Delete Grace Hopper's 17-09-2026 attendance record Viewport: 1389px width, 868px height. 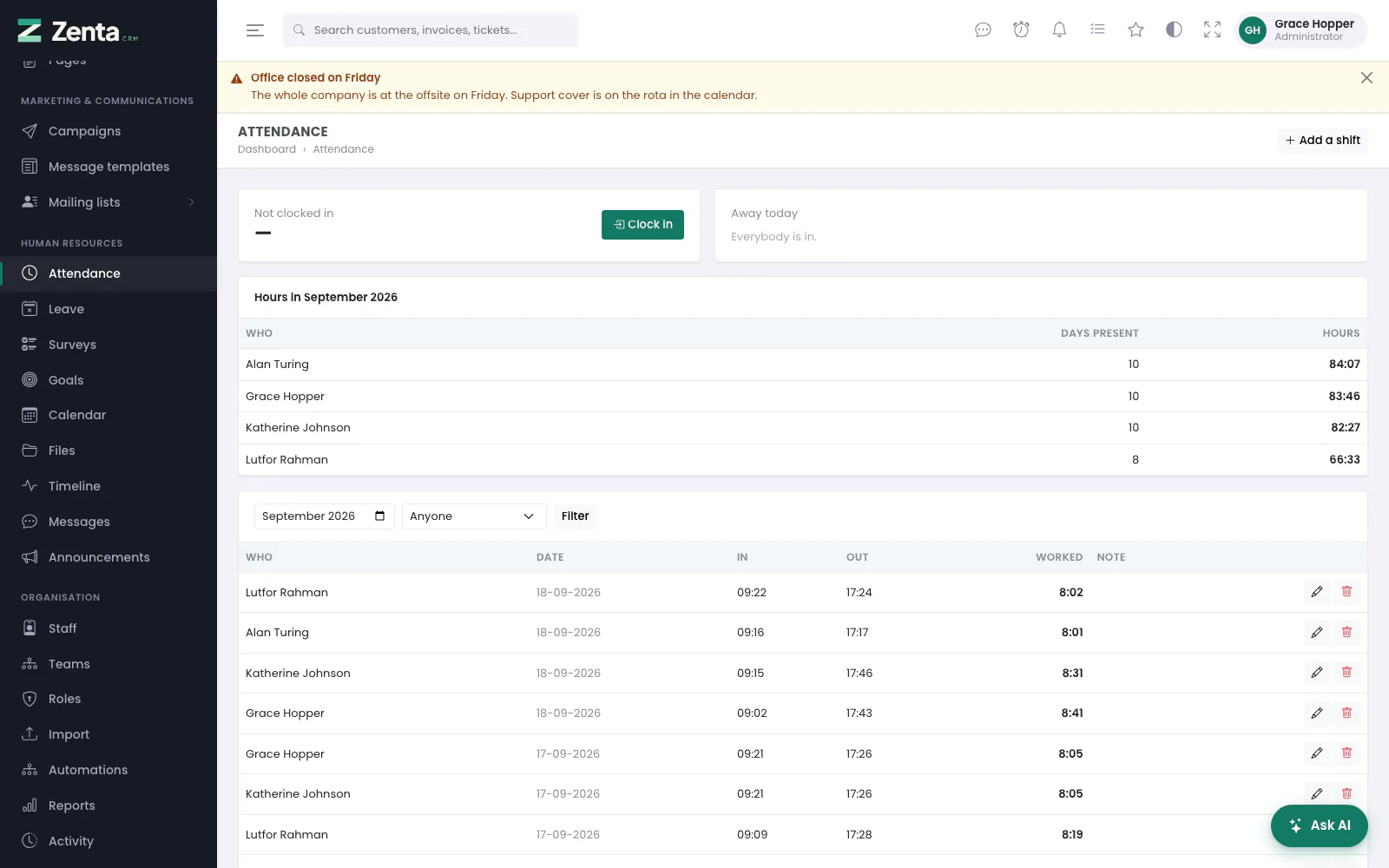1346,753
